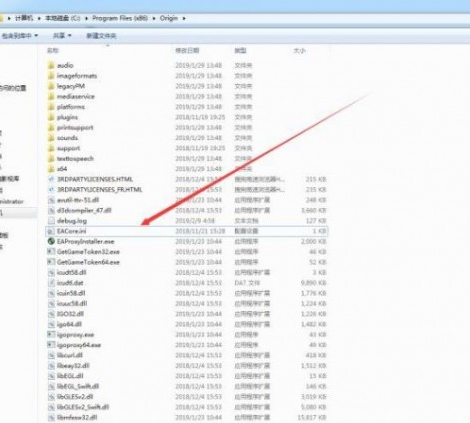
Task: Click Program Files (x86) in breadcrumb
Action: [x=120, y=18]
